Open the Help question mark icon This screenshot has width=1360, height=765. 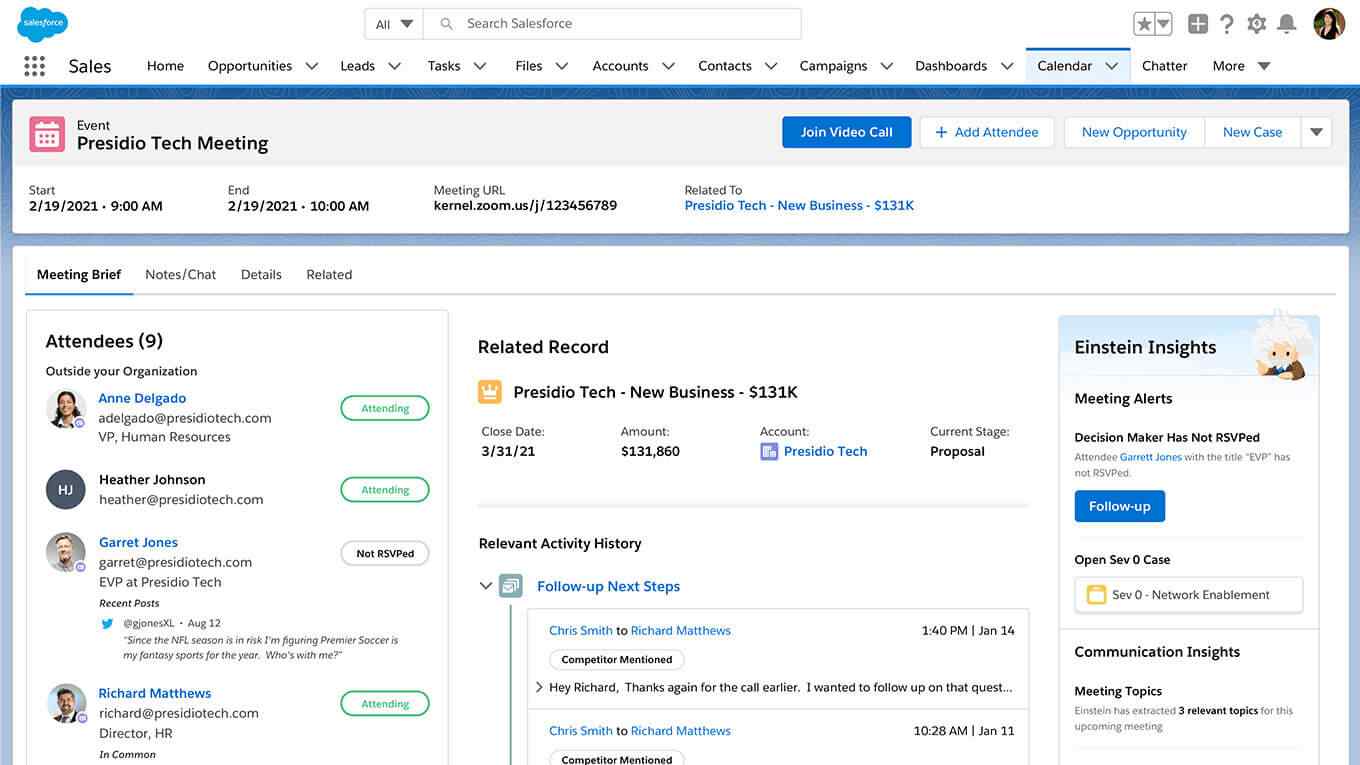(1227, 24)
